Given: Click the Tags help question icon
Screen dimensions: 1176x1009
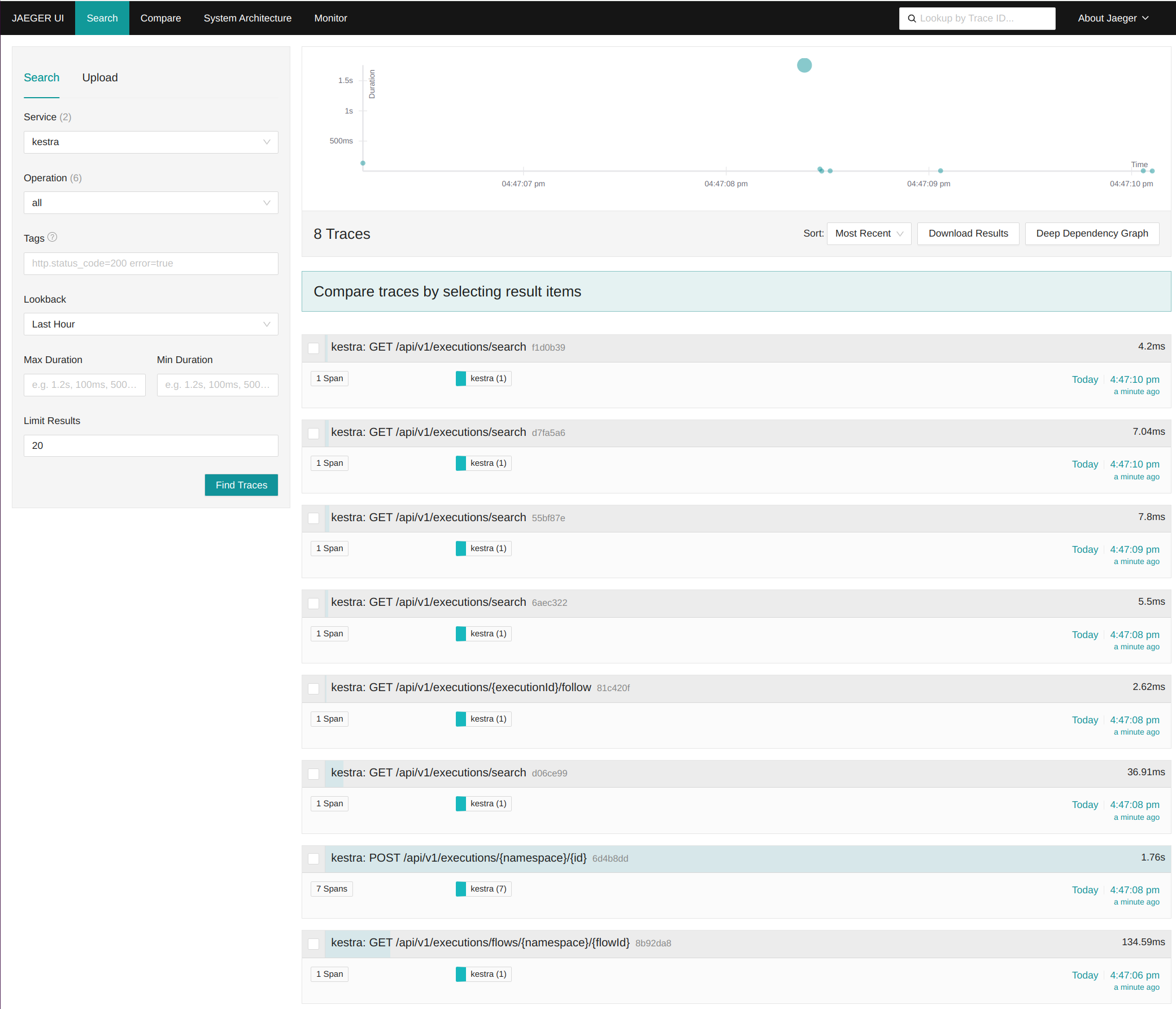Looking at the screenshot, I should pos(52,237).
